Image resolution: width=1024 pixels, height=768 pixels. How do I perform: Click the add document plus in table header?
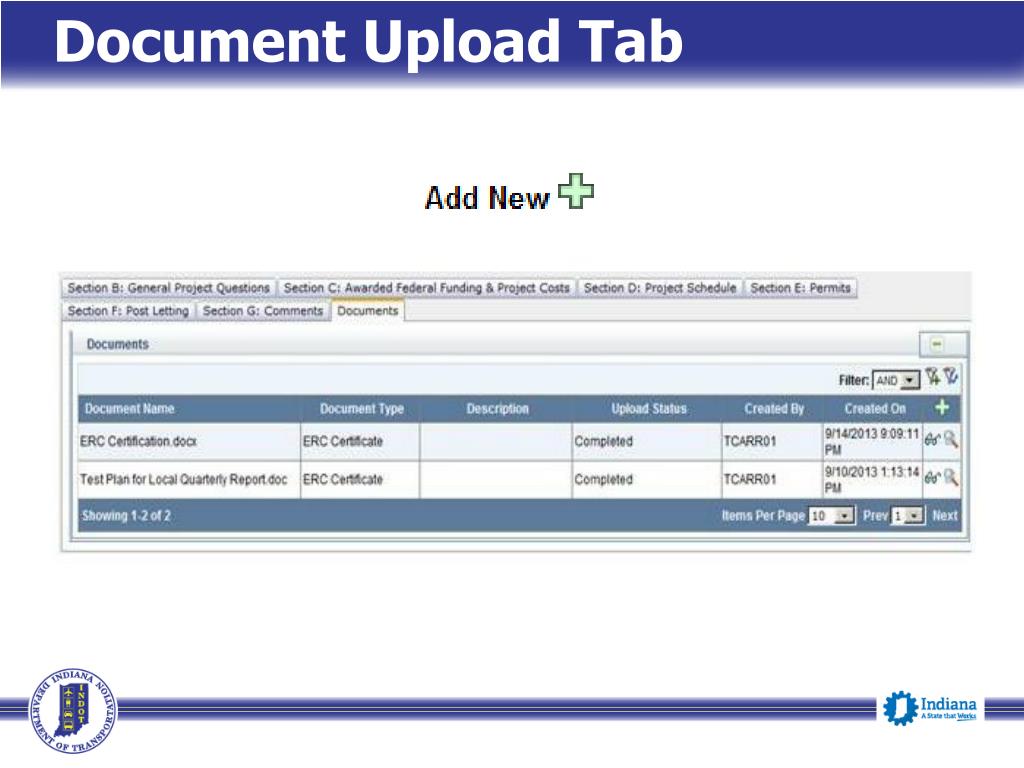pos(942,408)
